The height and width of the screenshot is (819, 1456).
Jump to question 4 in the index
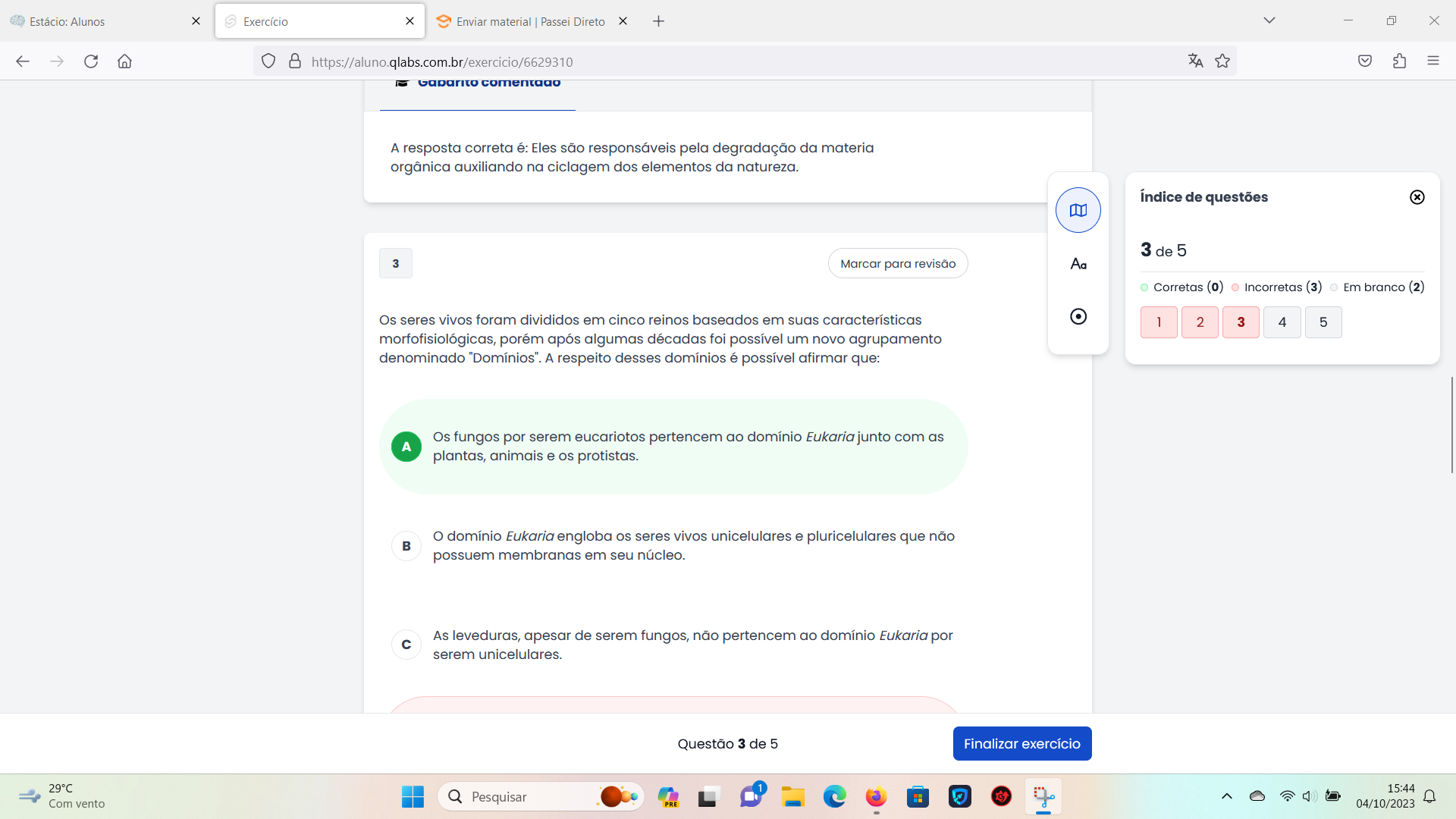(1282, 322)
